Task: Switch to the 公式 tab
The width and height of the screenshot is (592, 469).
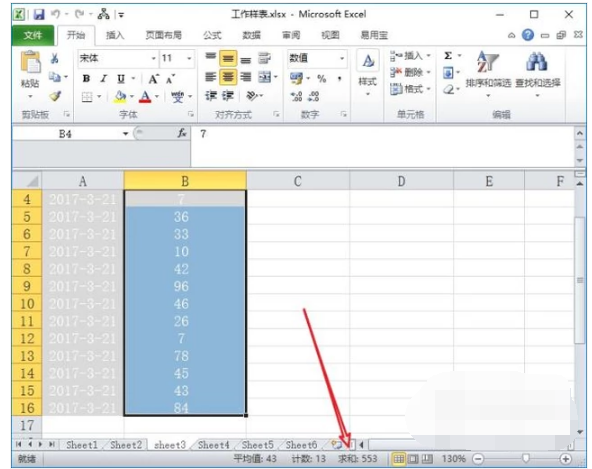Action: 212,35
